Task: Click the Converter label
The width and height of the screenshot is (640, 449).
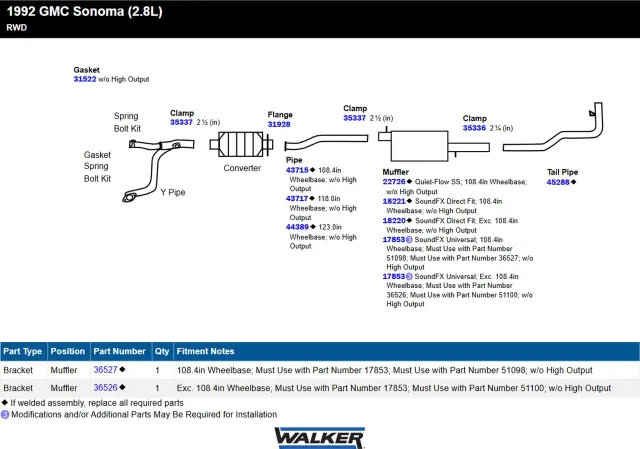Action: pyautogui.click(x=242, y=168)
